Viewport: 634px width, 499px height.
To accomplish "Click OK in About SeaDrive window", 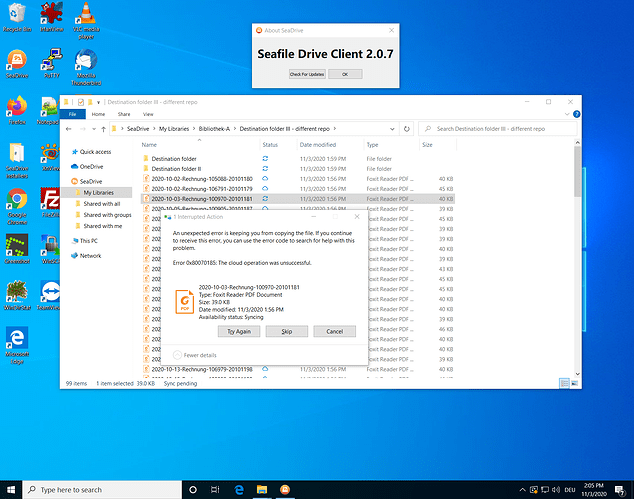I will pos(345,74).
